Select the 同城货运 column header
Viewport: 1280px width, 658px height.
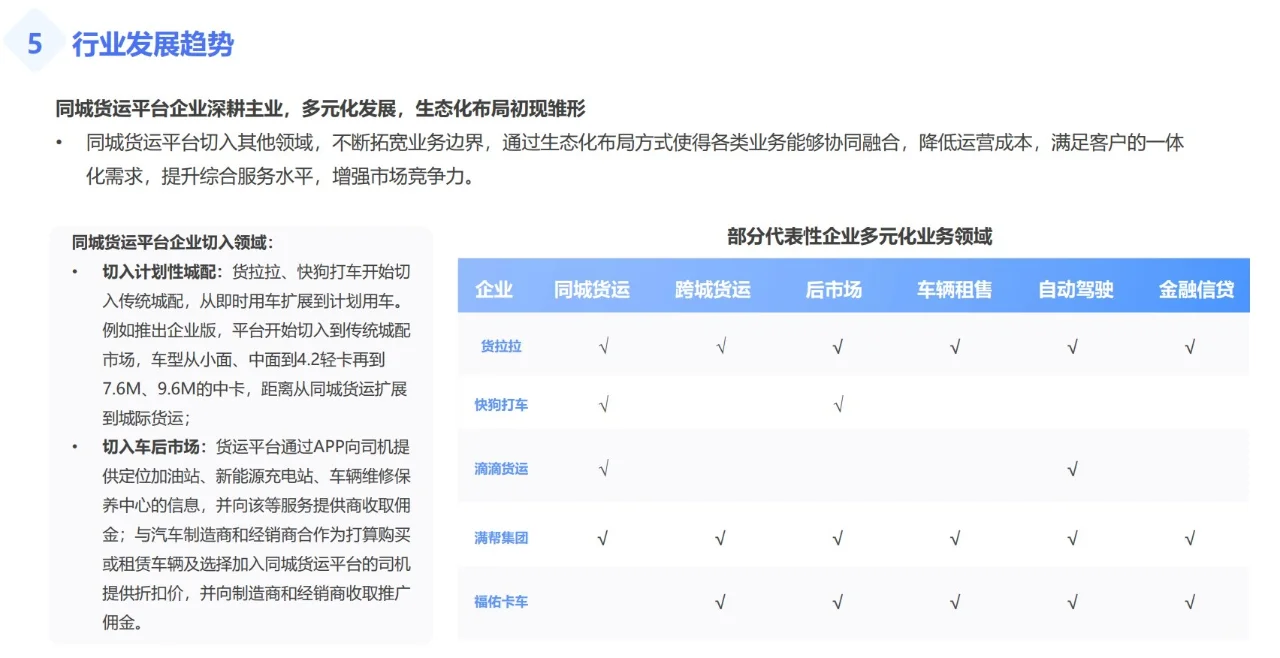point(592,290)
